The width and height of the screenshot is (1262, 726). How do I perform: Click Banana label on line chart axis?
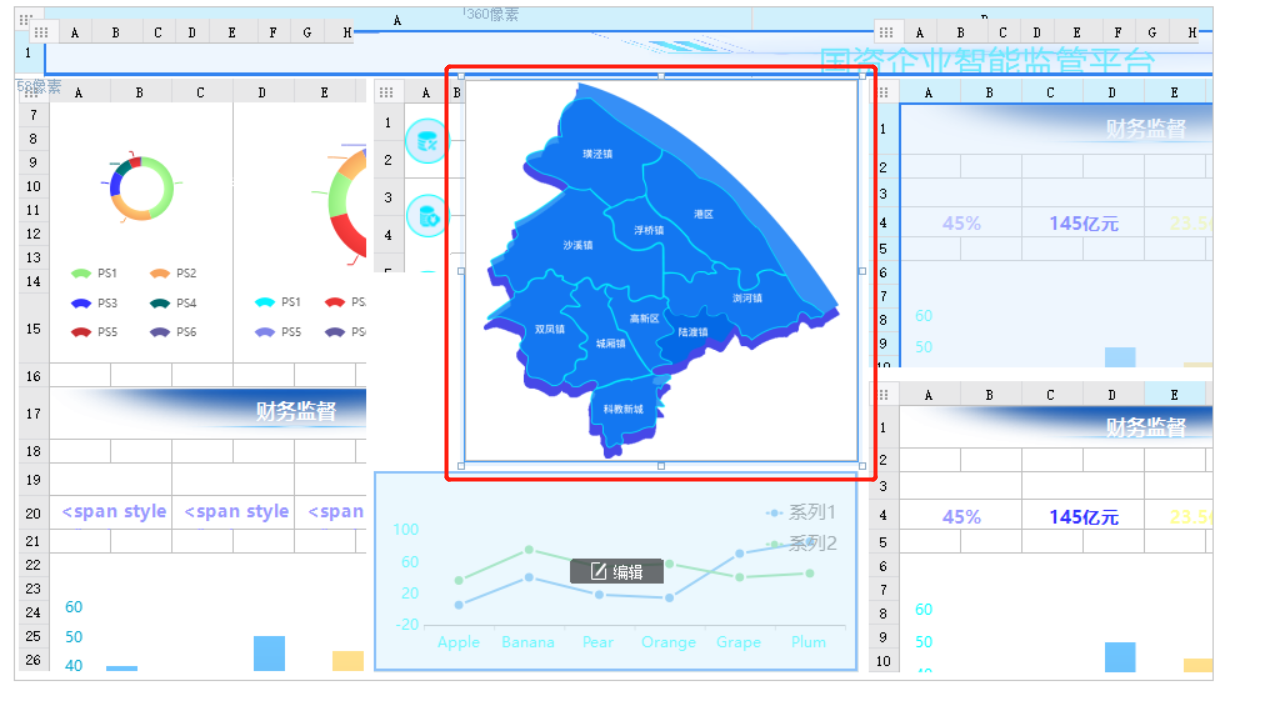528,642
